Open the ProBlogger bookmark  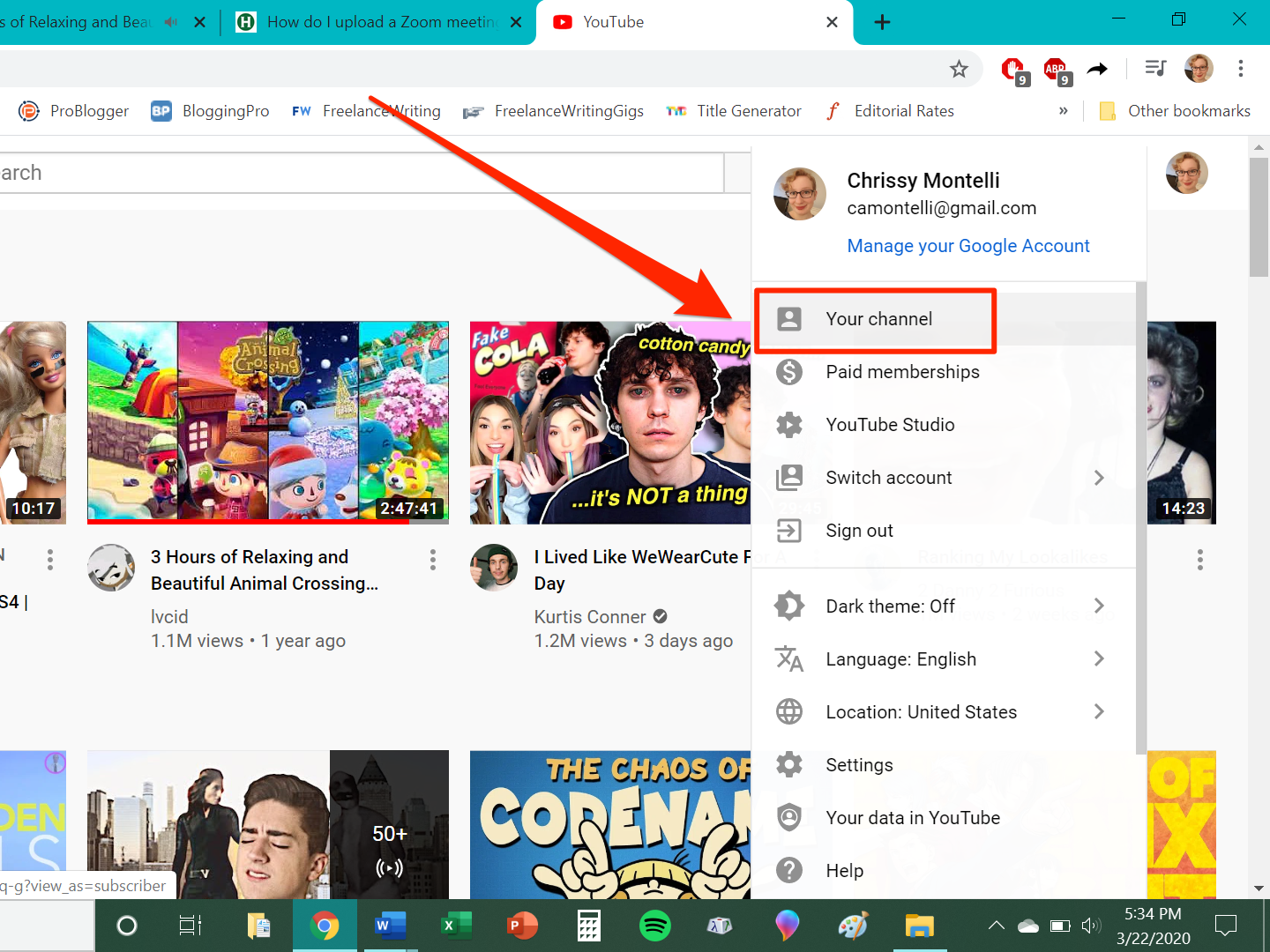coord(74,111)
